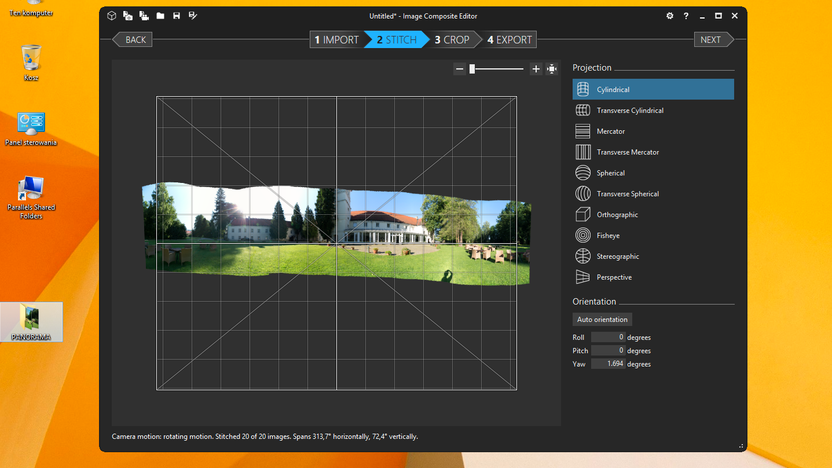Click the Perspective projection icon
The image size is (832, 468).
point(583,277)
